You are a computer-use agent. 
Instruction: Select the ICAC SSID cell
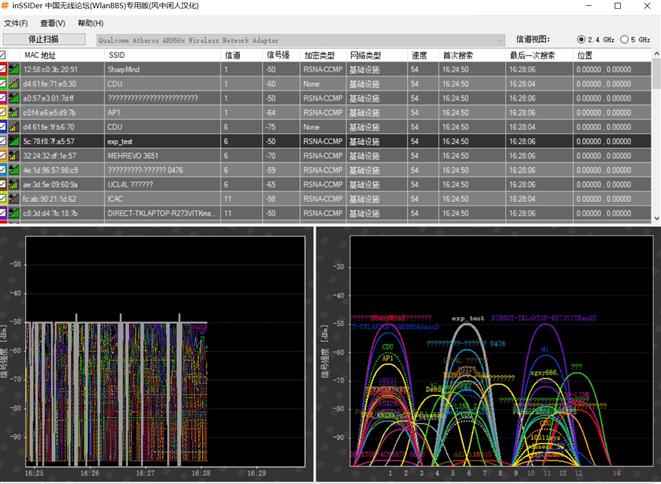(x=162, y=199)
